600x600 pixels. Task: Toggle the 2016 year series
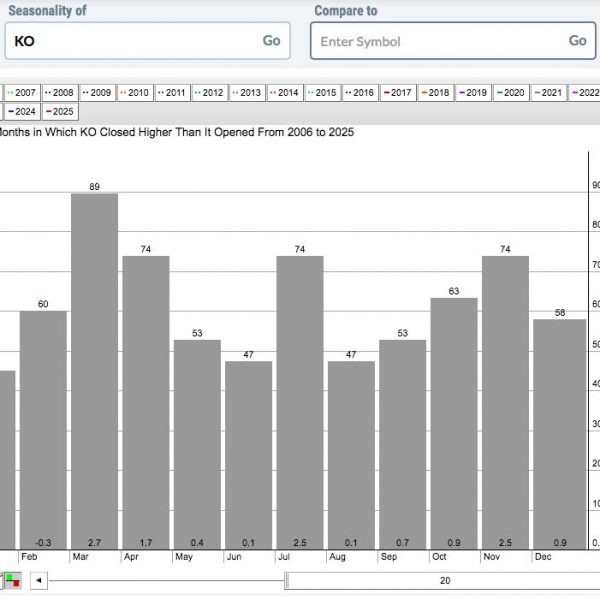360,93
